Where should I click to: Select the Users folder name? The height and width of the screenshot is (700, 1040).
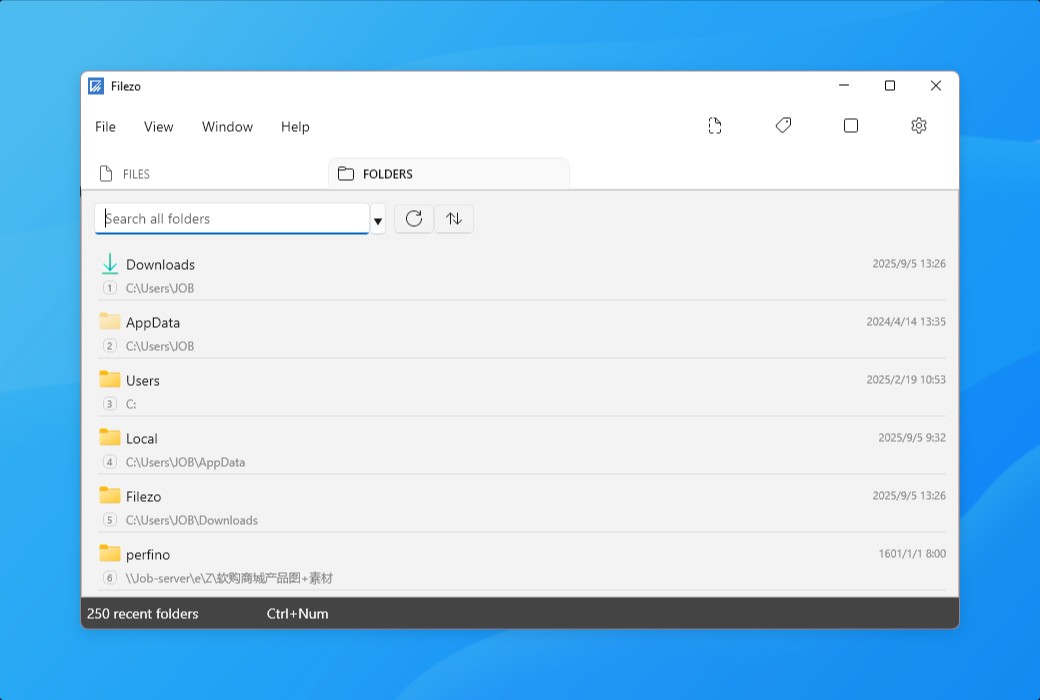pyautogui.click(x=143, y=381)
